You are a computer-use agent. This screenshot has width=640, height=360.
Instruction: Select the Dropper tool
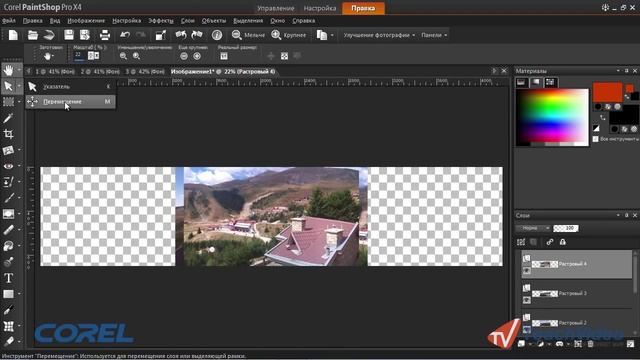tap(8, 118)
